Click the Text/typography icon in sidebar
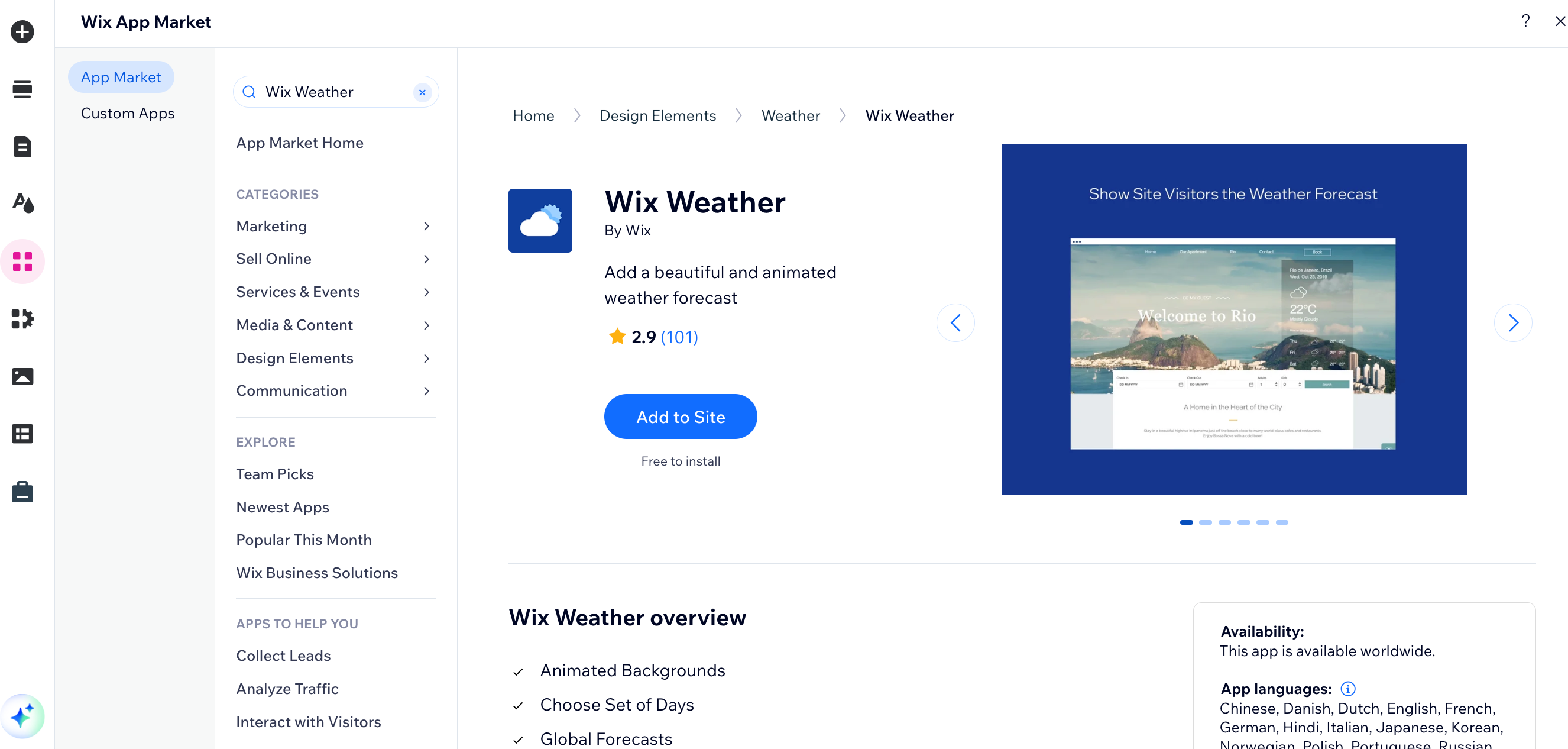This screenshot has height=749, width=1568. (23, 204)
